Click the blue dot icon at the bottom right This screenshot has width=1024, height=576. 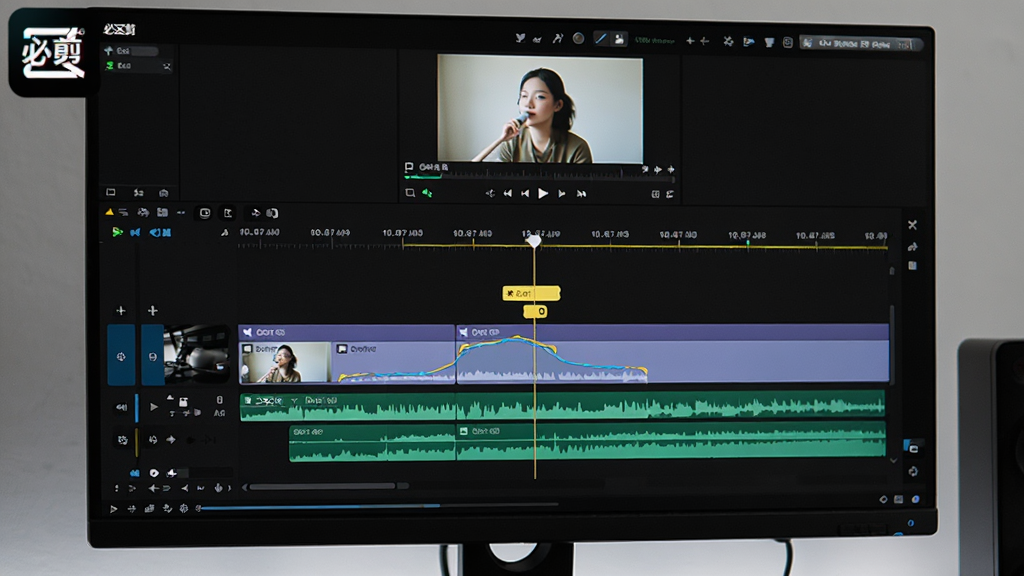916,500
